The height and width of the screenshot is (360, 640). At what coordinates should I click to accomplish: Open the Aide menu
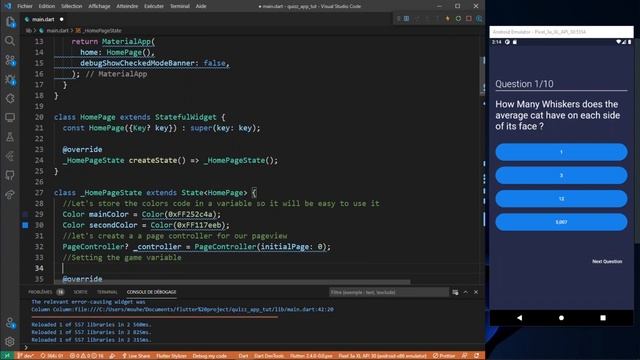[201, 6]
